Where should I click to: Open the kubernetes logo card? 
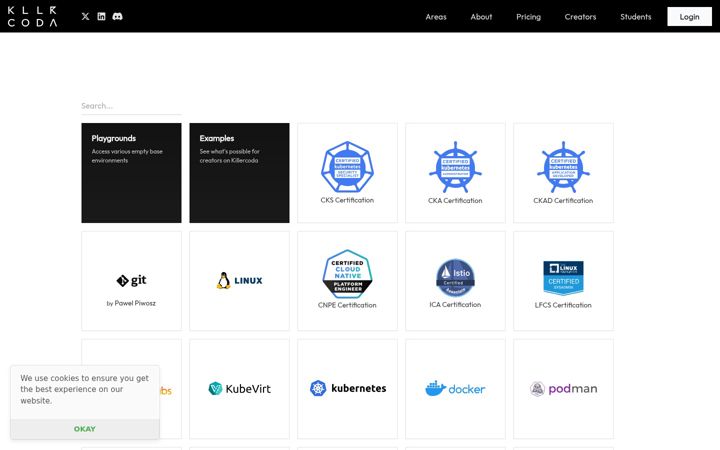(347, 388)
